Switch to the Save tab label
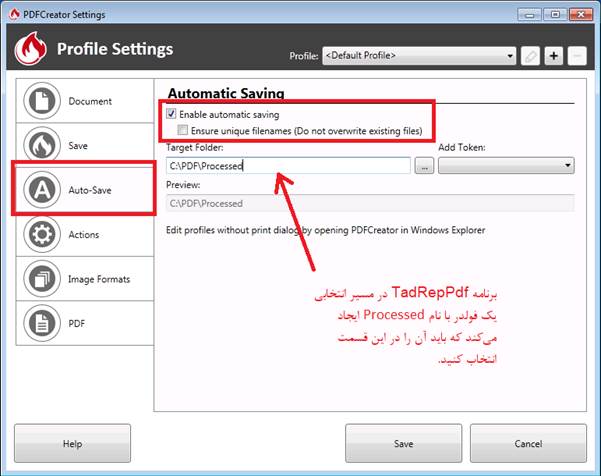 78,146
